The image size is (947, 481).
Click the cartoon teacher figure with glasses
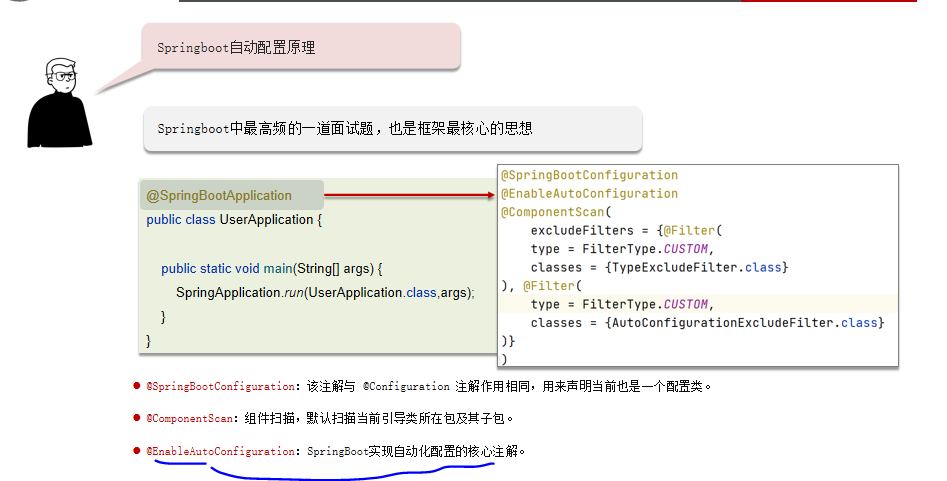59,103
